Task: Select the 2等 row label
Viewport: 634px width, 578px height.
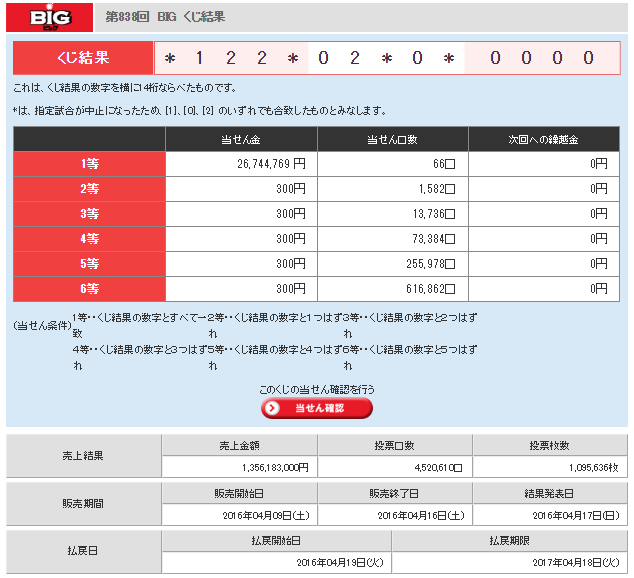Action: [89, 189]
